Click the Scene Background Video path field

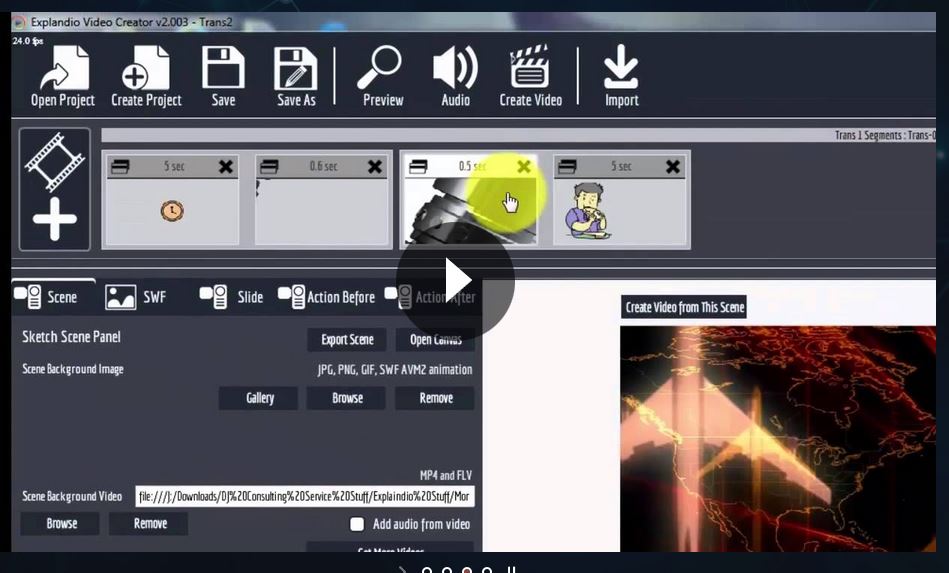(305, 496)
